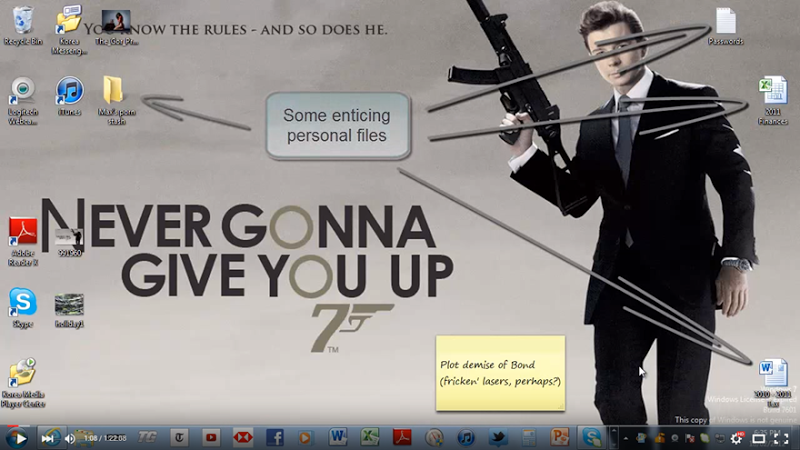The image size is (800, 450).
Task: Launch Word from the taskbar
Action: pyautogui.click(x=338, y=437)
